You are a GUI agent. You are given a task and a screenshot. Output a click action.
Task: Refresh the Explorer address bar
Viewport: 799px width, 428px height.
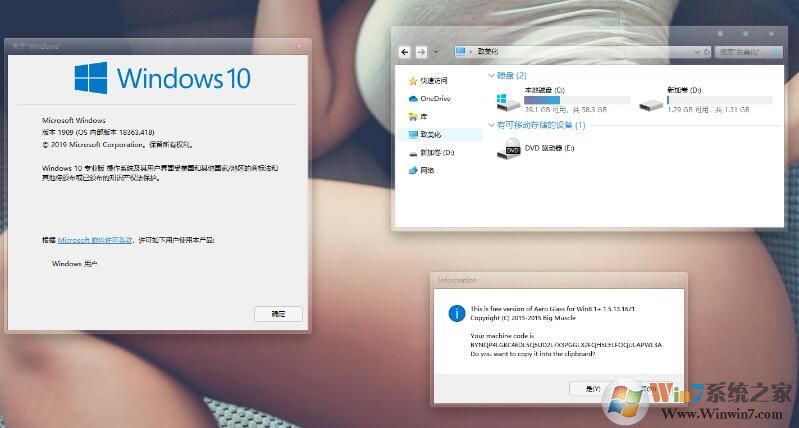point(706,52)
